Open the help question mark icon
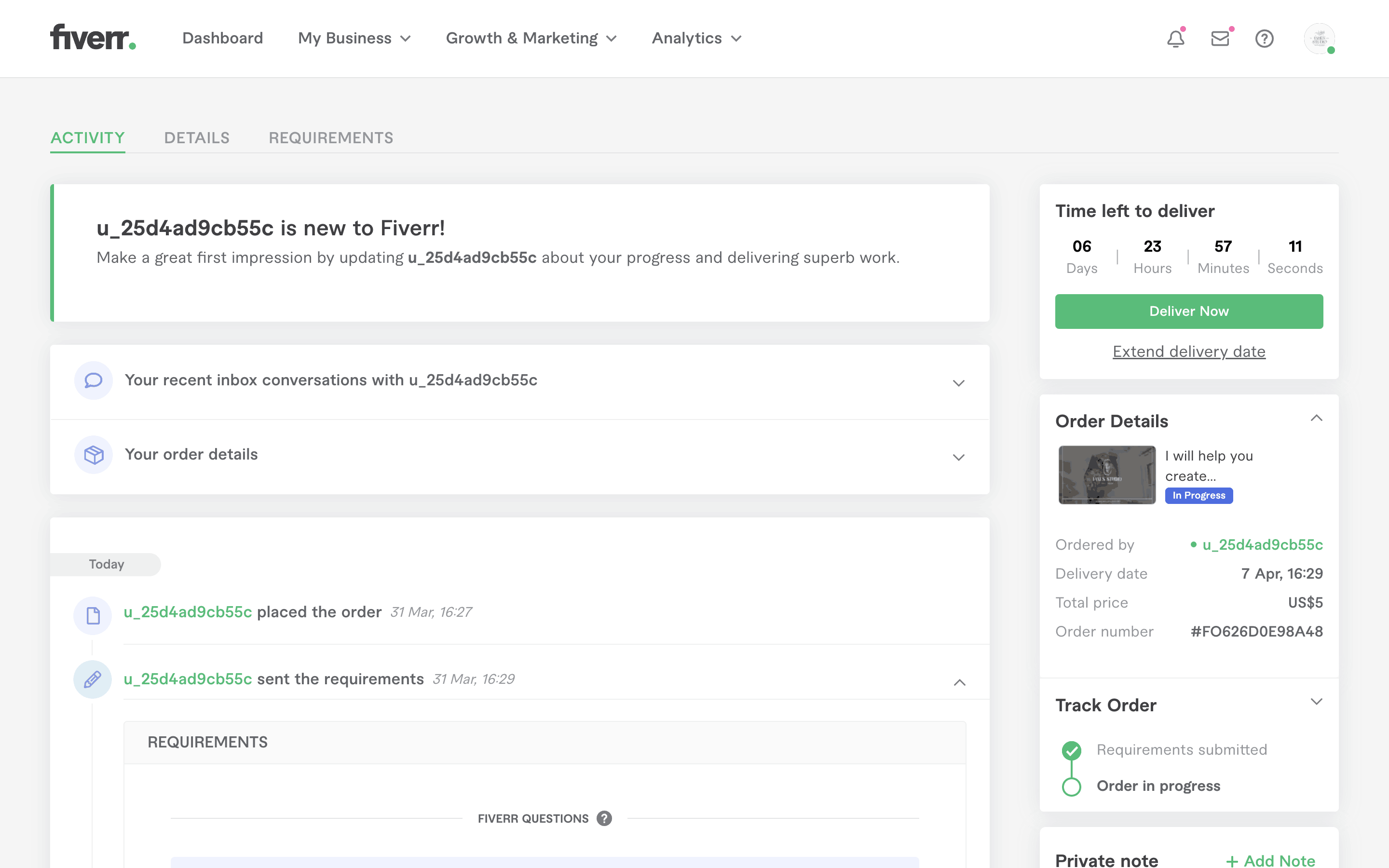The image size is (1389, 868). [x=1264, y=39]
